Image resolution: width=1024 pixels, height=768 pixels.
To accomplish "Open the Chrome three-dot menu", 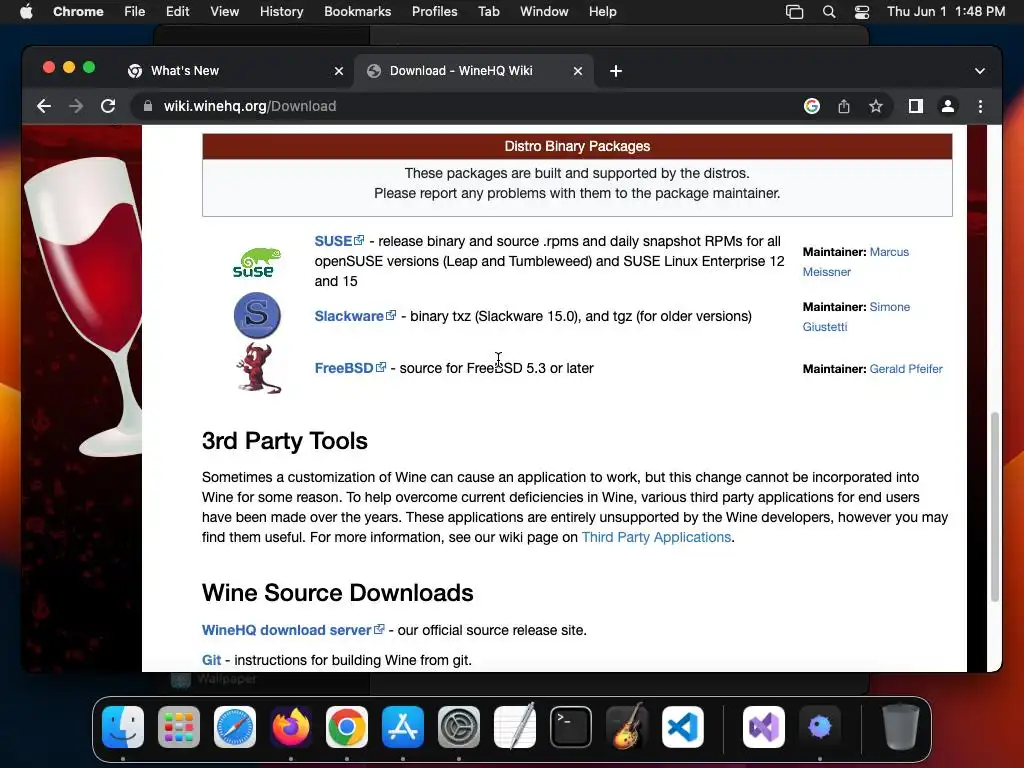I will pos(980,106).
